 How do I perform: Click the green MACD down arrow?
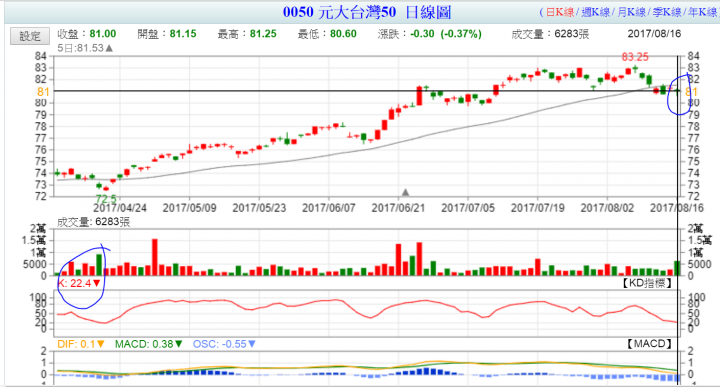point(179,344)
